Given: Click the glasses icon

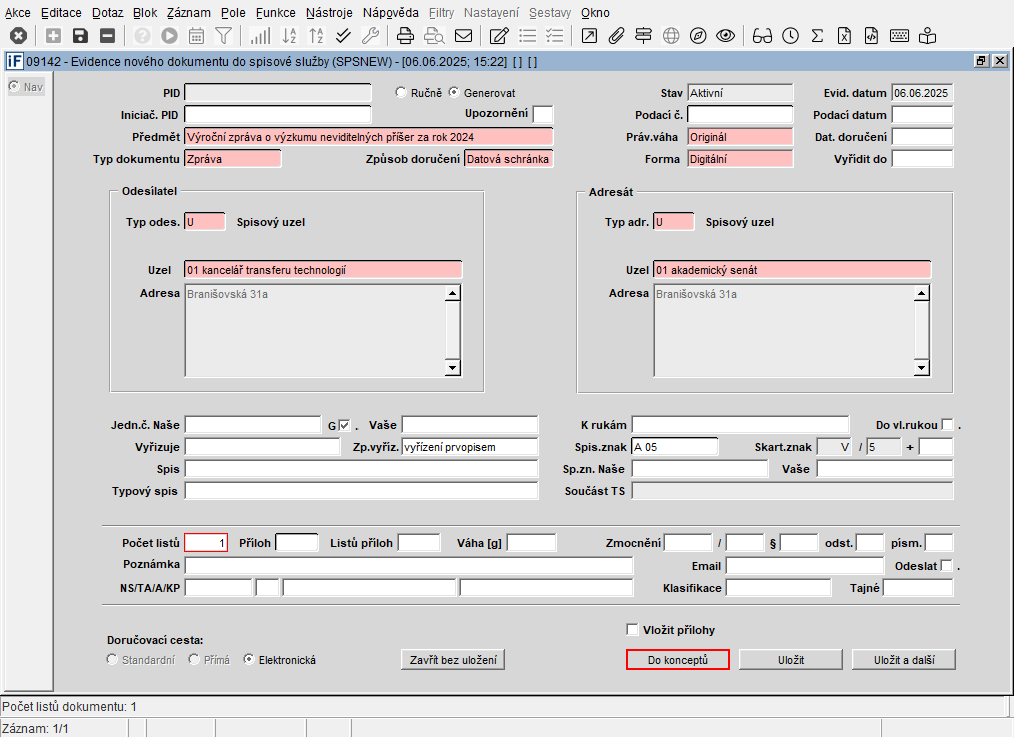Looking at the screenshot, I should tap(762, 36).
